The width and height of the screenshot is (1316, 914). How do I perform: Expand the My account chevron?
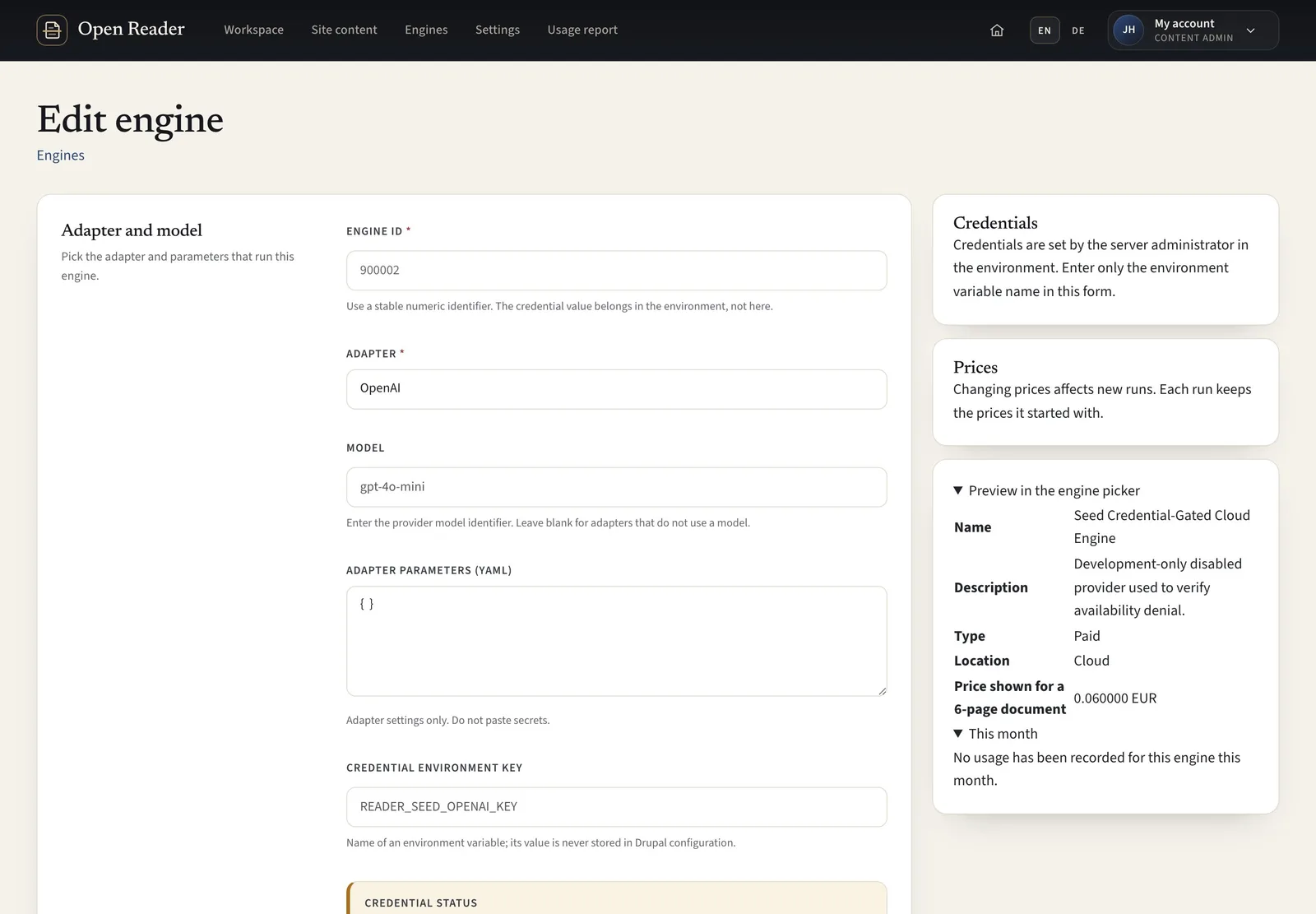point(1250,30)
